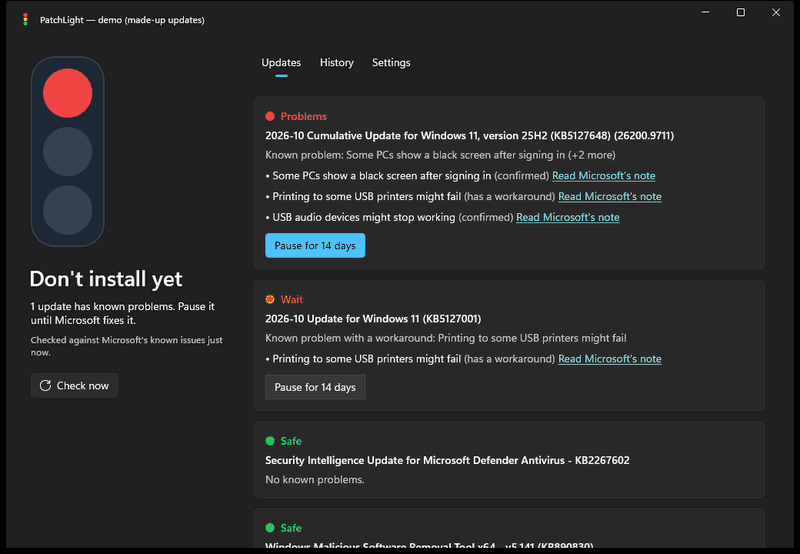
Task: Maximize the PatchLight window
Action: 741,12
